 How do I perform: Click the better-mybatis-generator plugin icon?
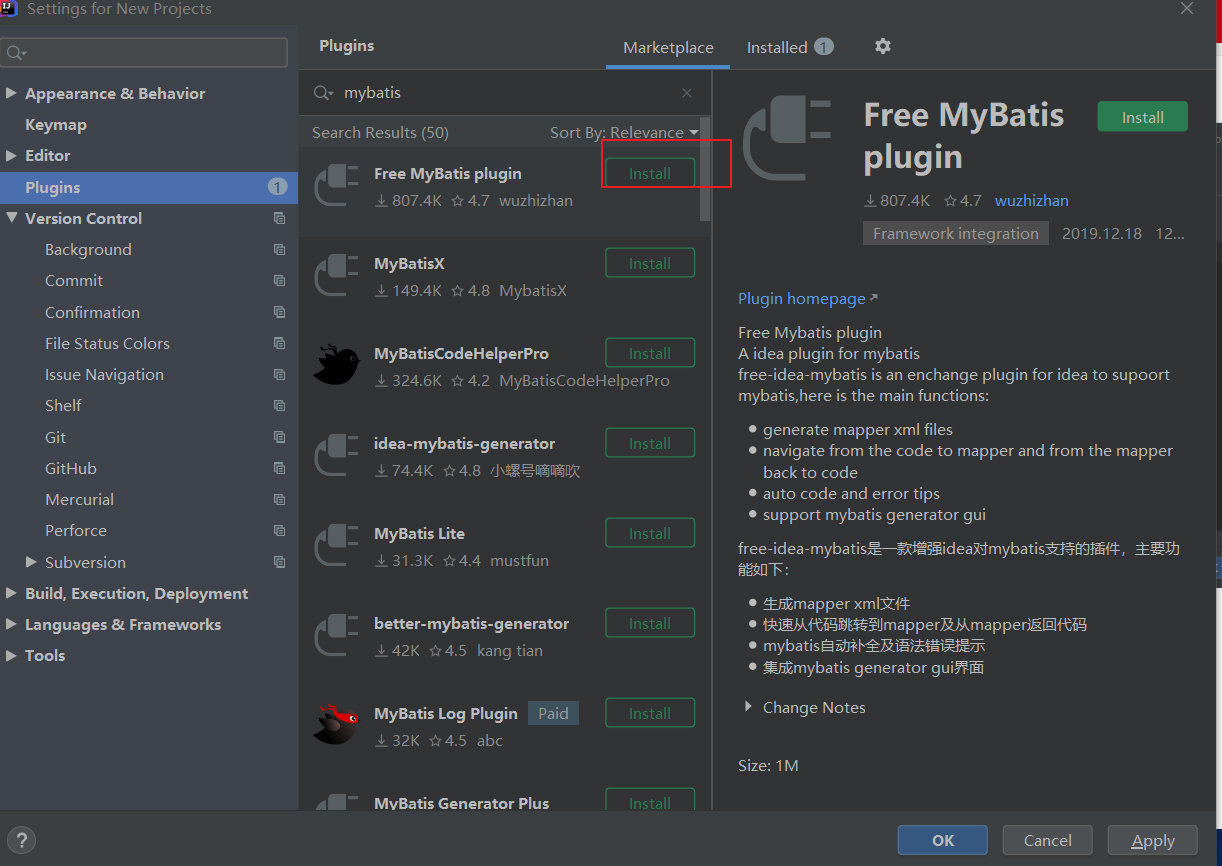[337, 636]
